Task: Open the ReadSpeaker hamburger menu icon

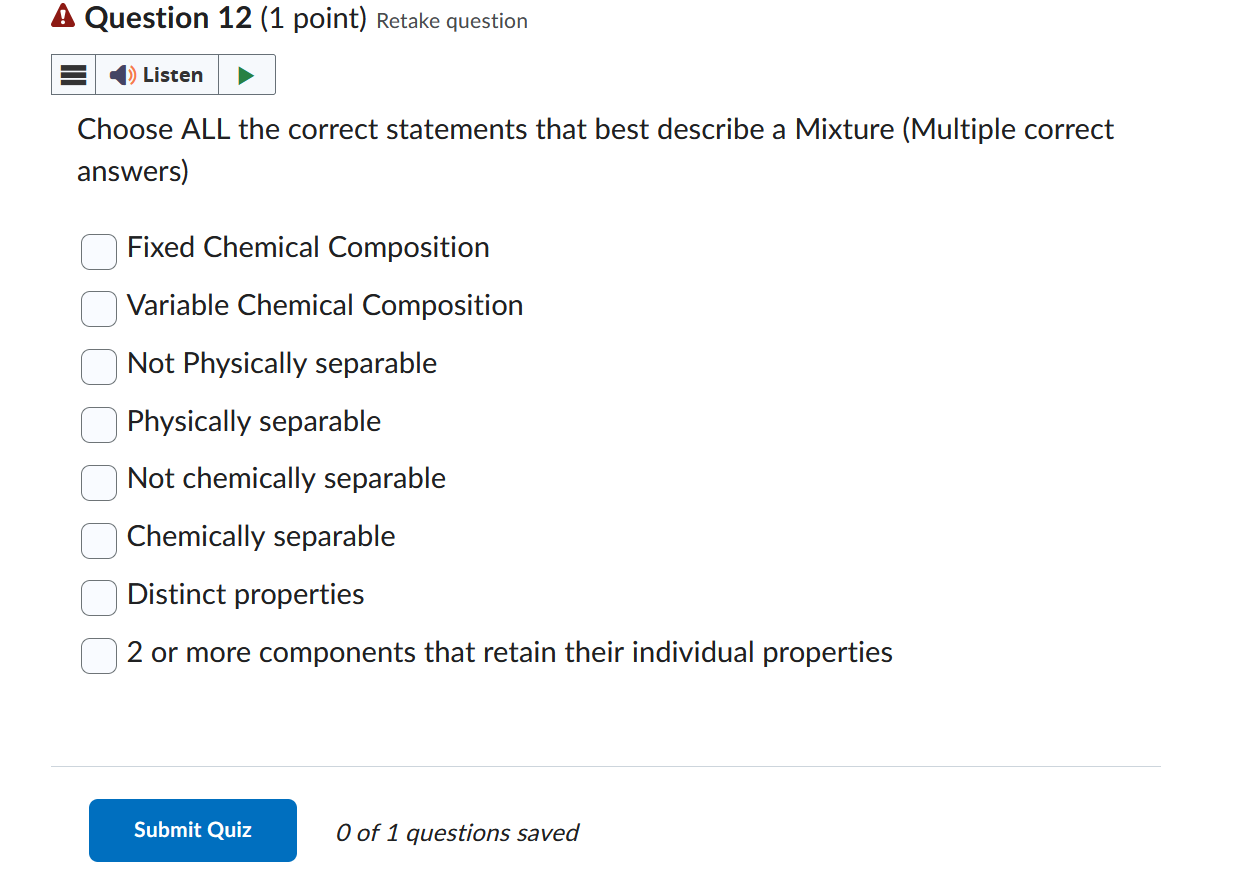Action: tap(73, 74)
